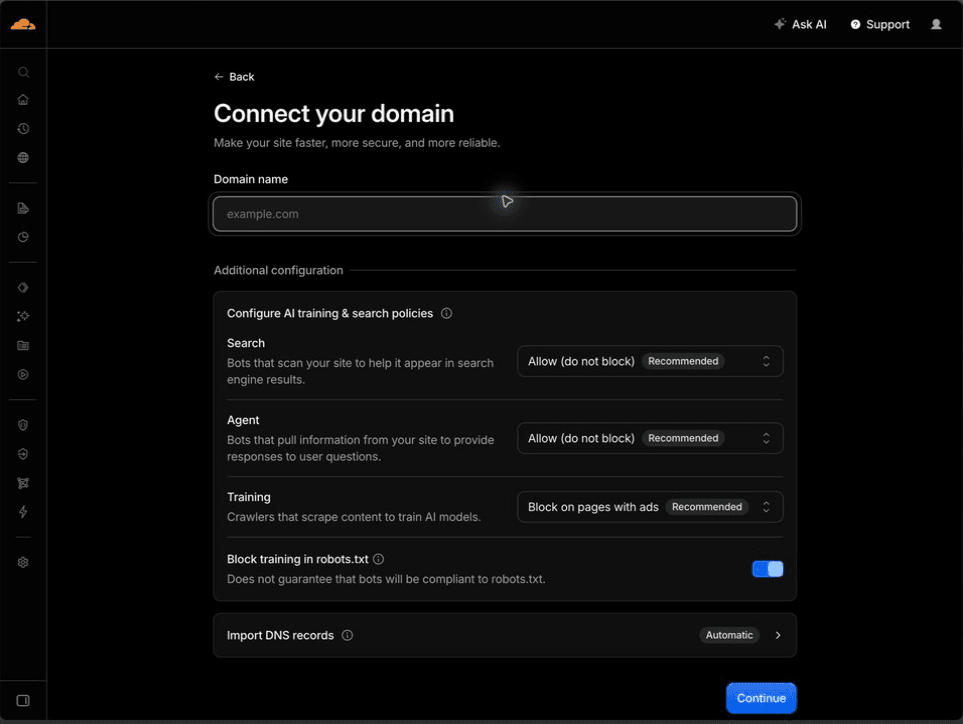Open the Training crawlers policy dropdown
Screen dimensions: 963x724
click(650, 507)
